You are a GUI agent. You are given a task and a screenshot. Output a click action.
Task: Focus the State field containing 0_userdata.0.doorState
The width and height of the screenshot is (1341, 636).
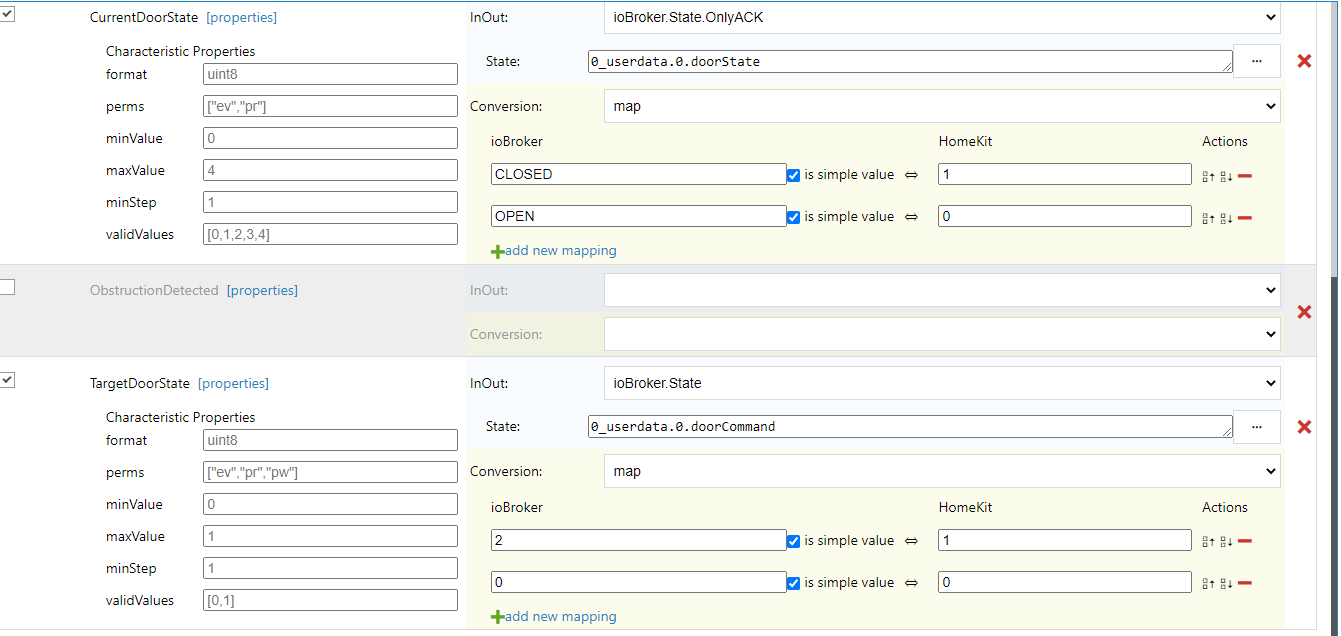click(910, 62)
